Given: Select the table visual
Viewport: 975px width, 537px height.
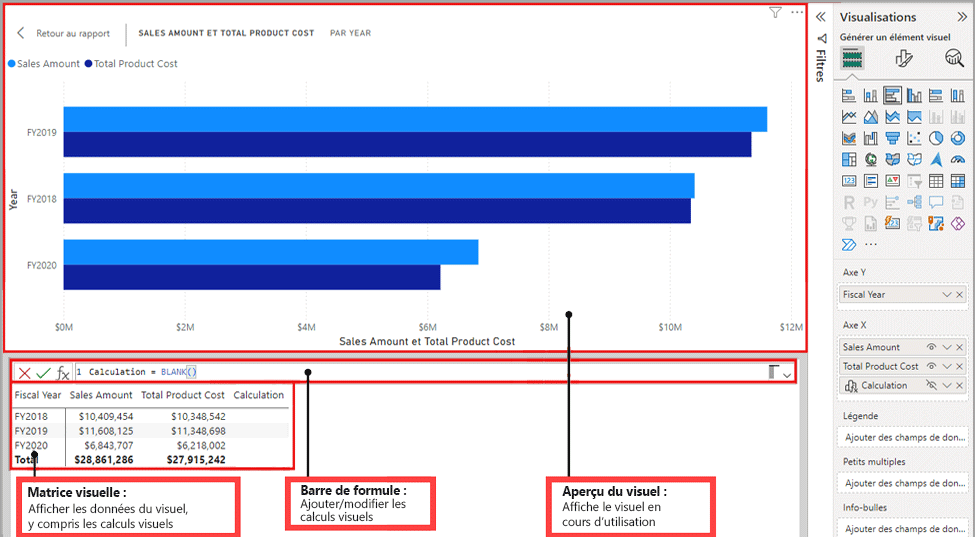Looking at the screenshot, I should coord(936,181).
